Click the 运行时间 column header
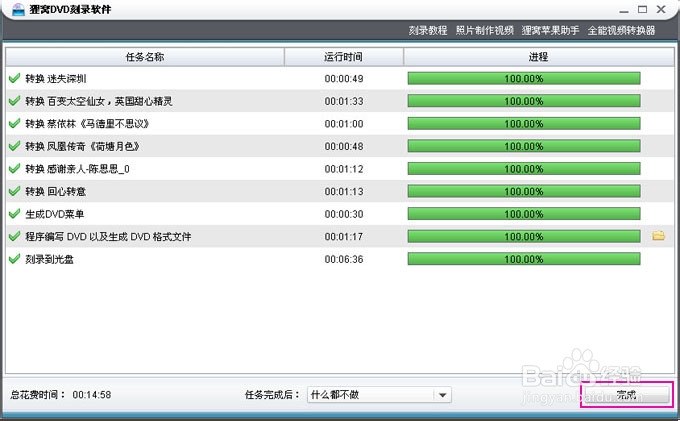 (344, 57)
